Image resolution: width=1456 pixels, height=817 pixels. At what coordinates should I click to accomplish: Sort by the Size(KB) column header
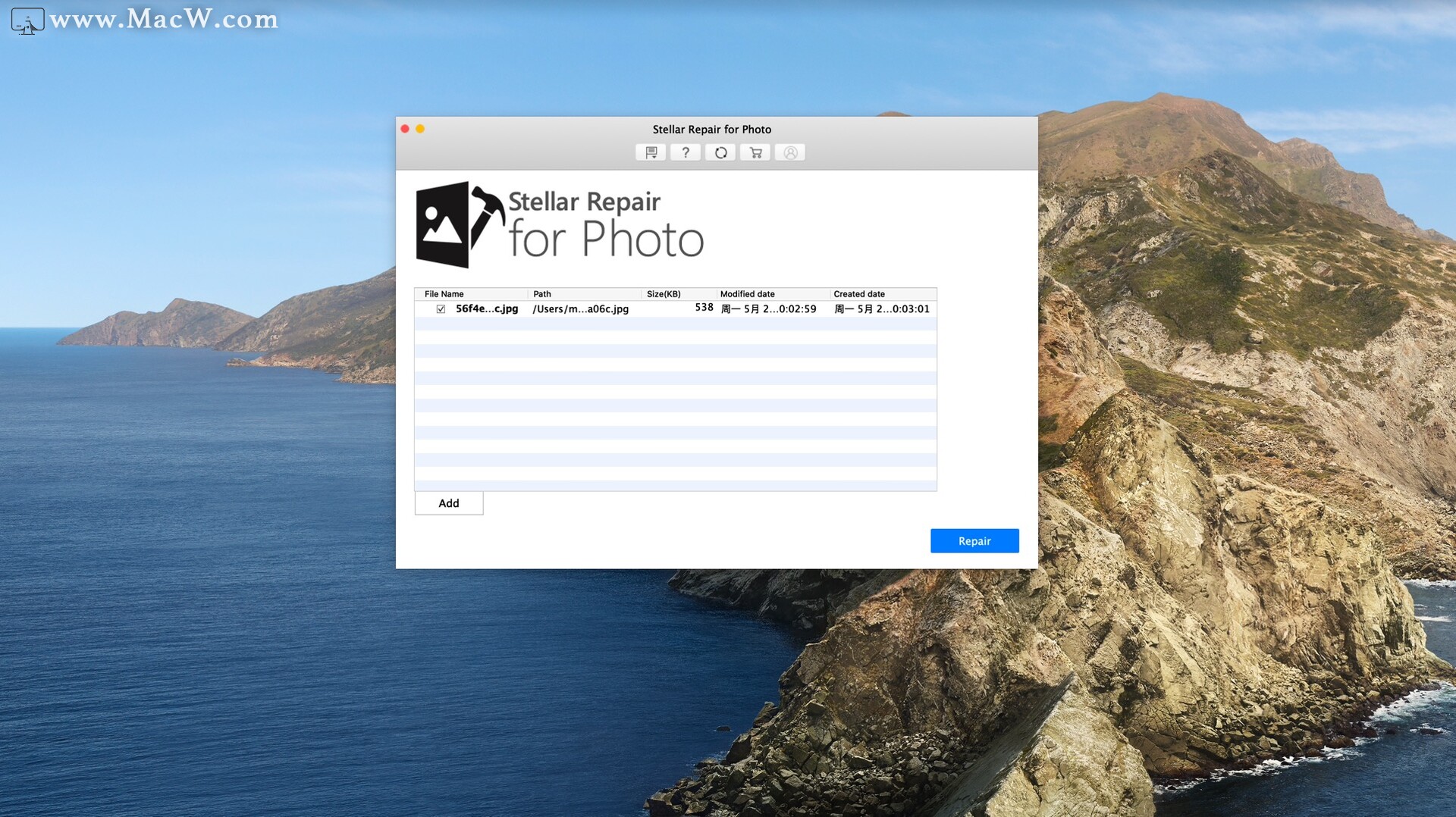679,294
